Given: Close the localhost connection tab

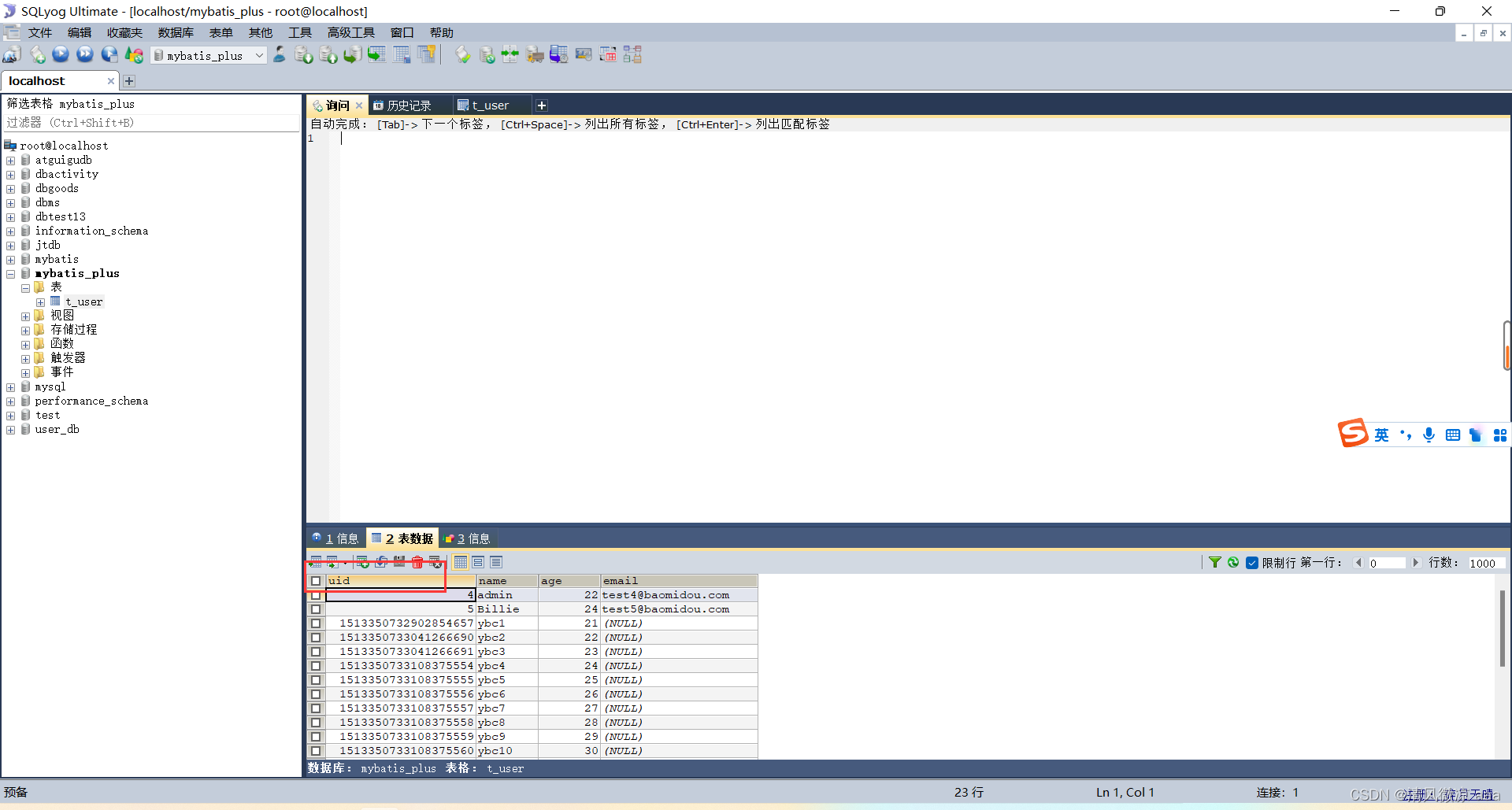Looking at the screenshot, I should (111, 81).
